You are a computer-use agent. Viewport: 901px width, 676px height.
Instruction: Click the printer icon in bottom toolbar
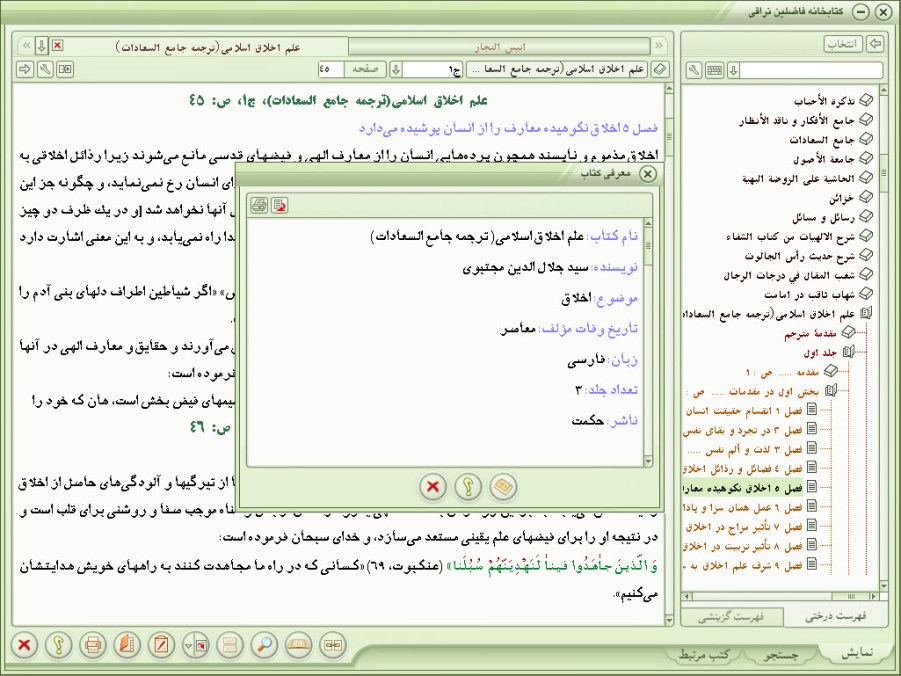[x=93, y=644]
